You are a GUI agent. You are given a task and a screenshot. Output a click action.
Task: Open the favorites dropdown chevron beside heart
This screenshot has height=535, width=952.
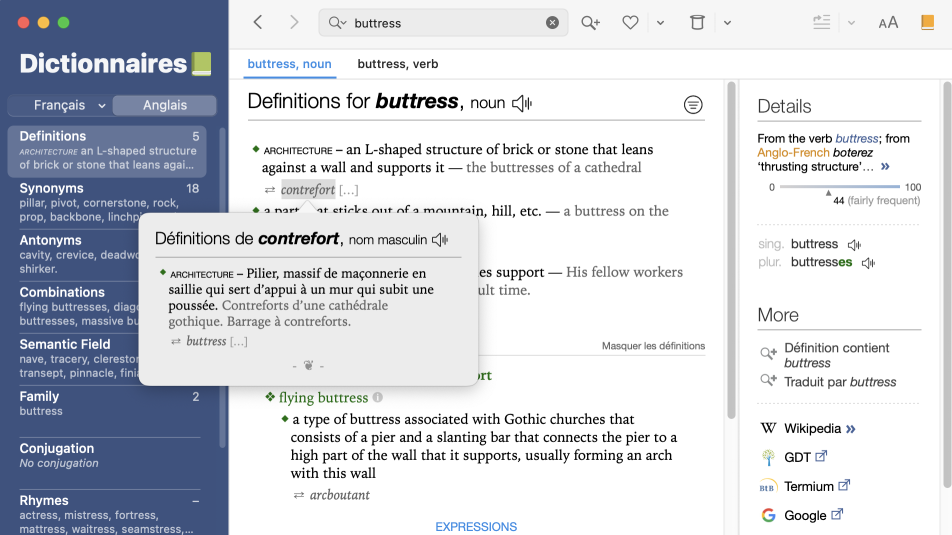660,23
